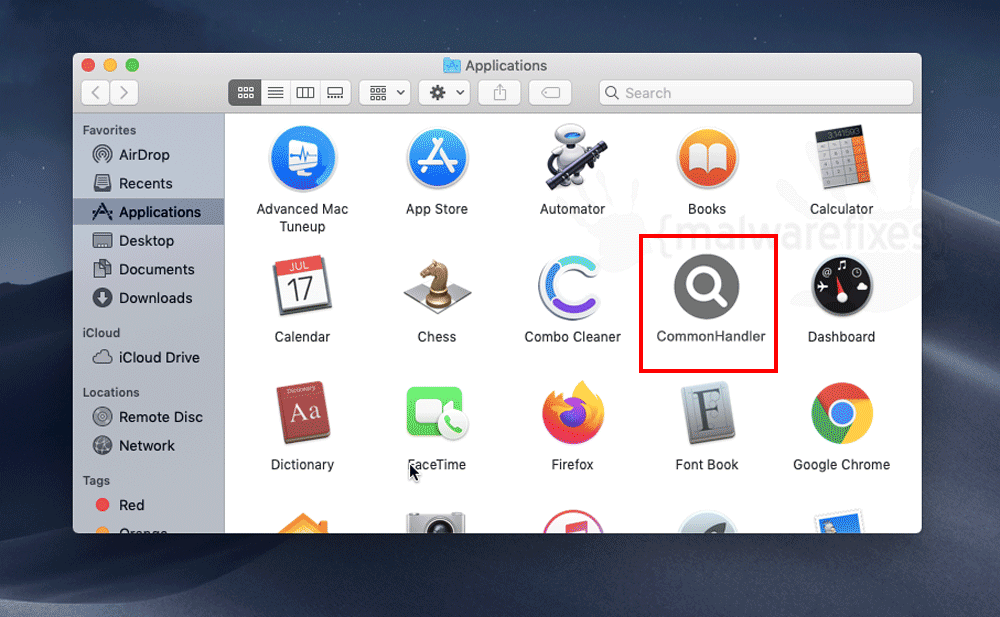
Task: Open Recents in the sidebar
Action: pos(149,183)
